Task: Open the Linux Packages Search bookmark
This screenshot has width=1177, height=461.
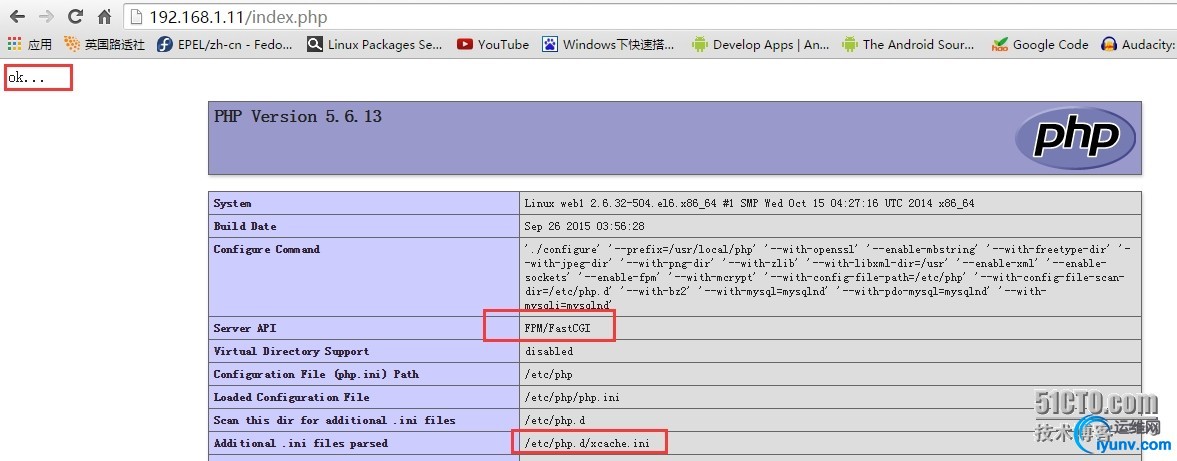Action: click(375, 44)
